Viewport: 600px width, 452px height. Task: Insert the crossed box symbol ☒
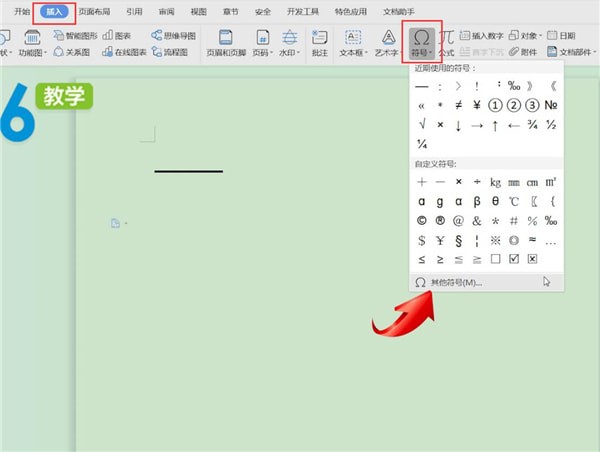(x=532, y=259)
